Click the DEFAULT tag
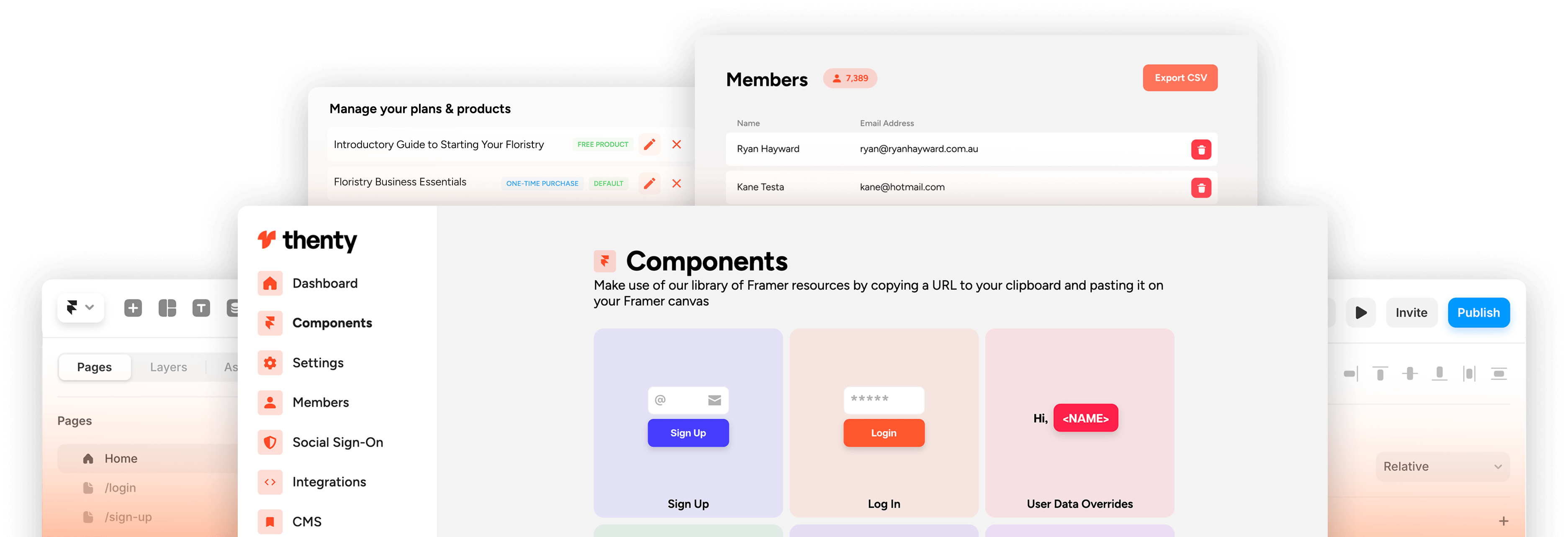Screen dimensions: 1568x537 point(608,184)
